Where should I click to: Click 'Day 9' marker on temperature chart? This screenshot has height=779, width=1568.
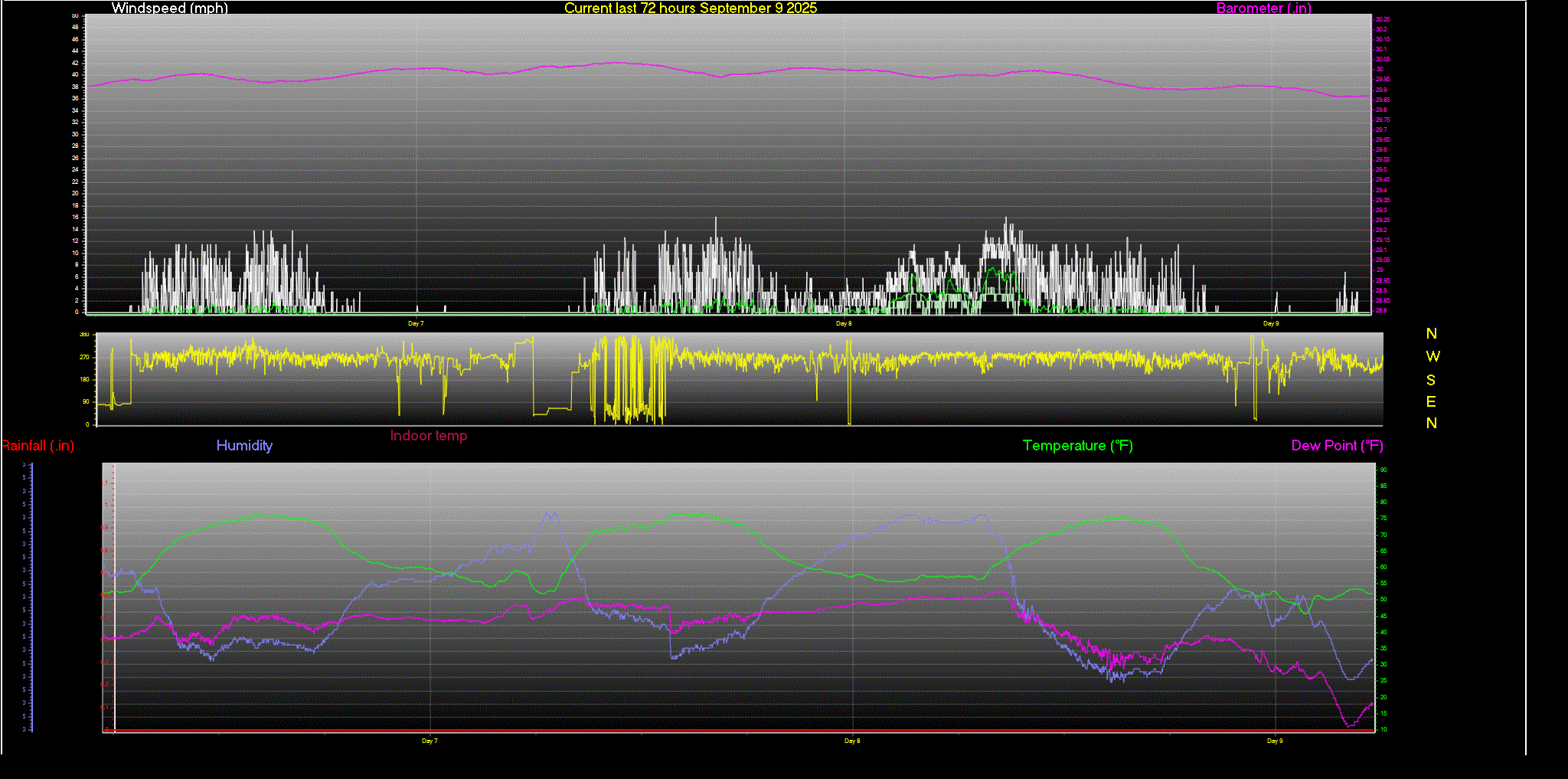[x=1275, y=741]
